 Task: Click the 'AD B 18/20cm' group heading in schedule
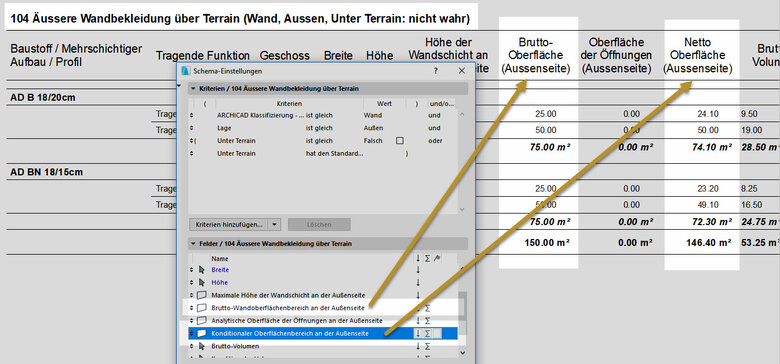(x=42, y=97)
